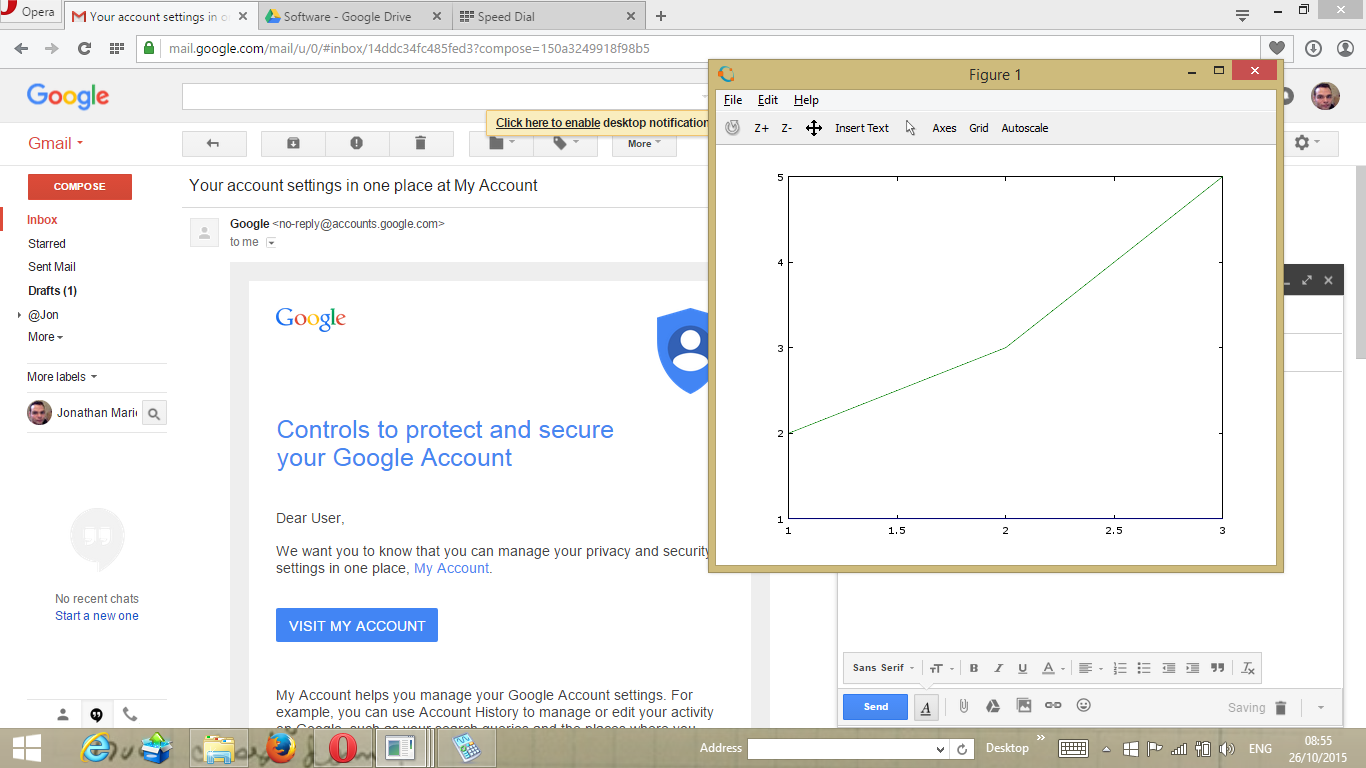This screenshot has width=1366, height=768.
Task: Click the chat search magnifier icon
Action: [x=154, y=413]
